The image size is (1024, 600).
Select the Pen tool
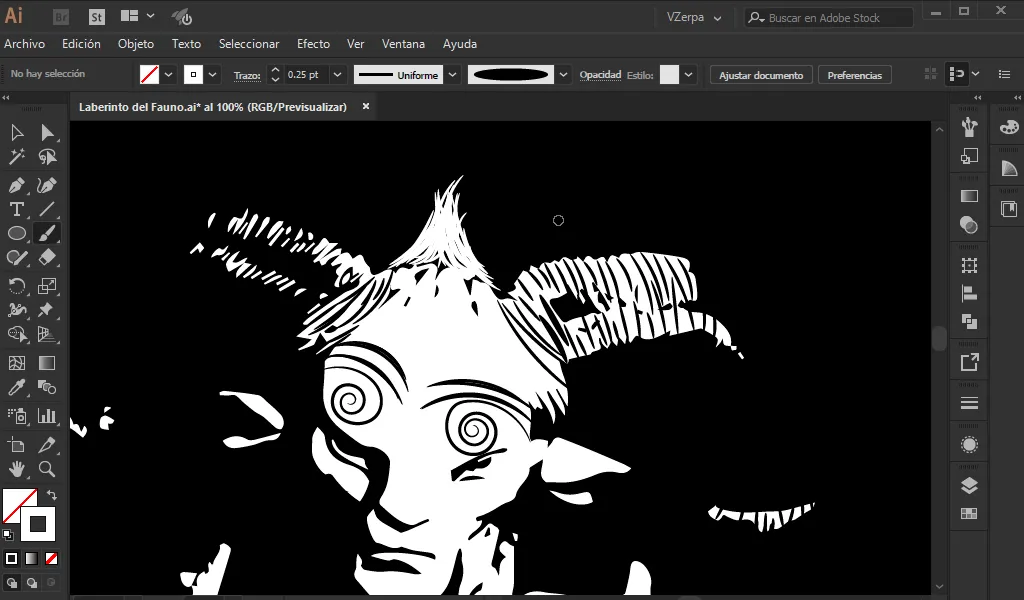17,185
